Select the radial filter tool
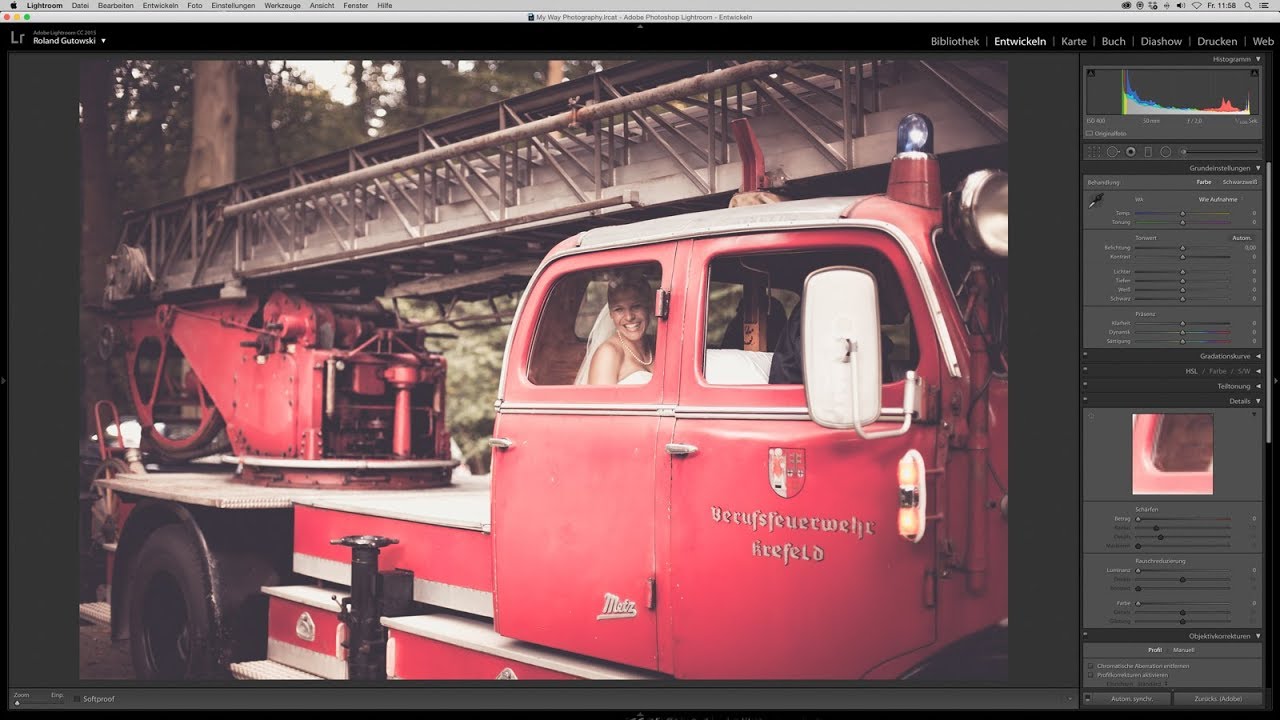This screenshot has width=1280, height=720. [1165, 152]
